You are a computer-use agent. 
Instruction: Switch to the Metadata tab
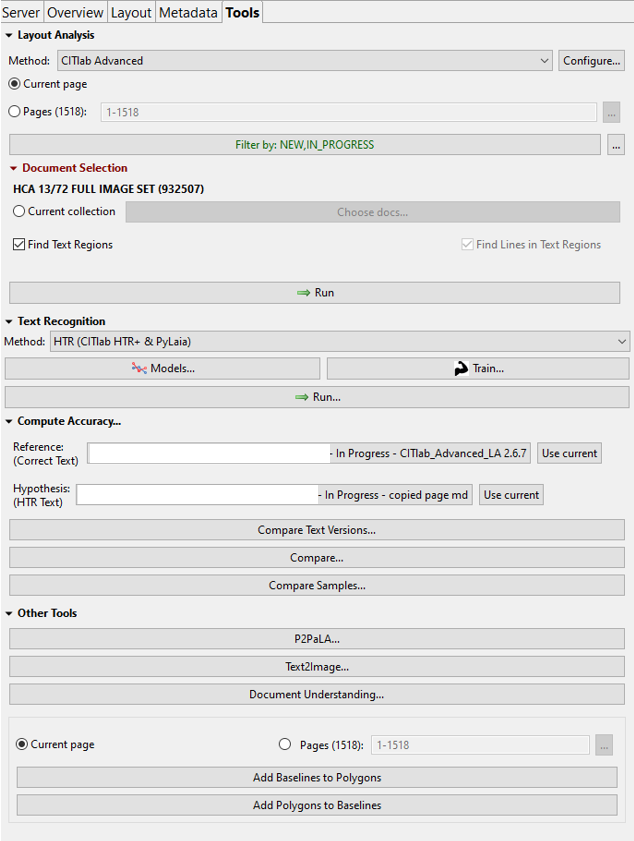click(x=188, y=12)
